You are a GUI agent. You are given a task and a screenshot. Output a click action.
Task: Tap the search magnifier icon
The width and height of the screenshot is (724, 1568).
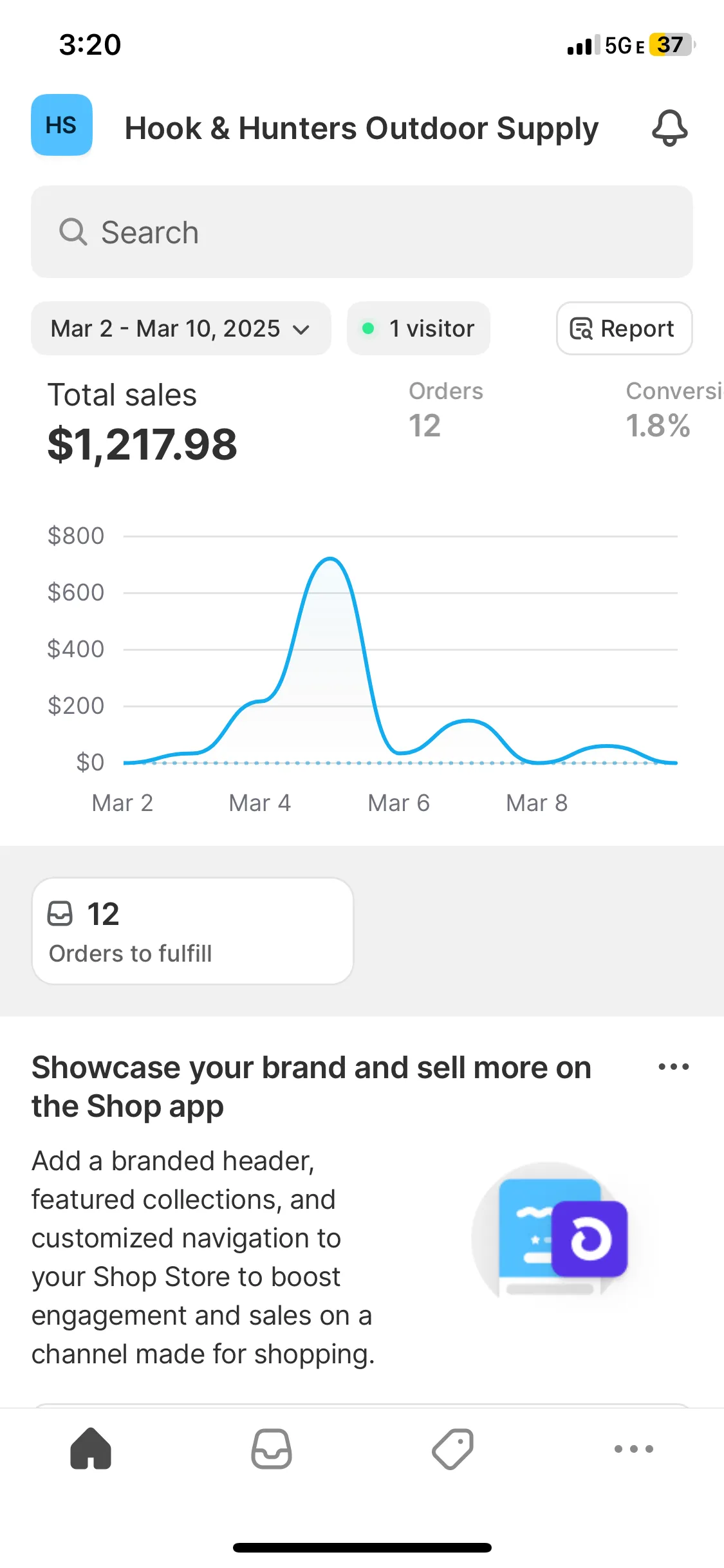pos(73,232)
